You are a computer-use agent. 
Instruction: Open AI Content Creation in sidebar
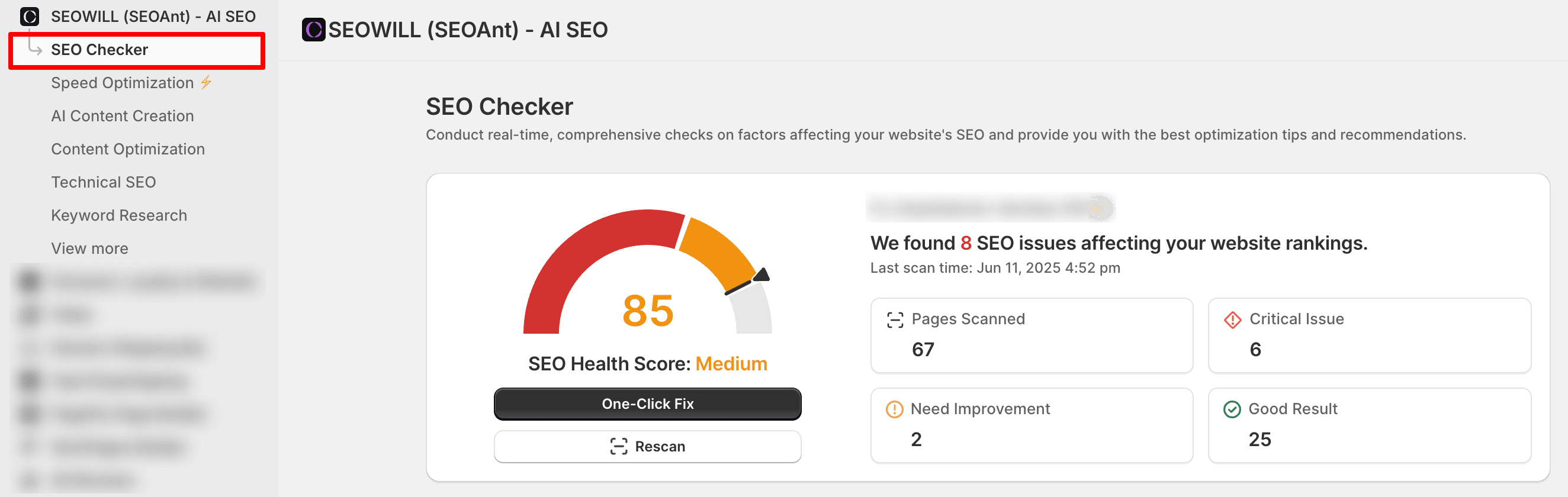(x=123, y=116)
